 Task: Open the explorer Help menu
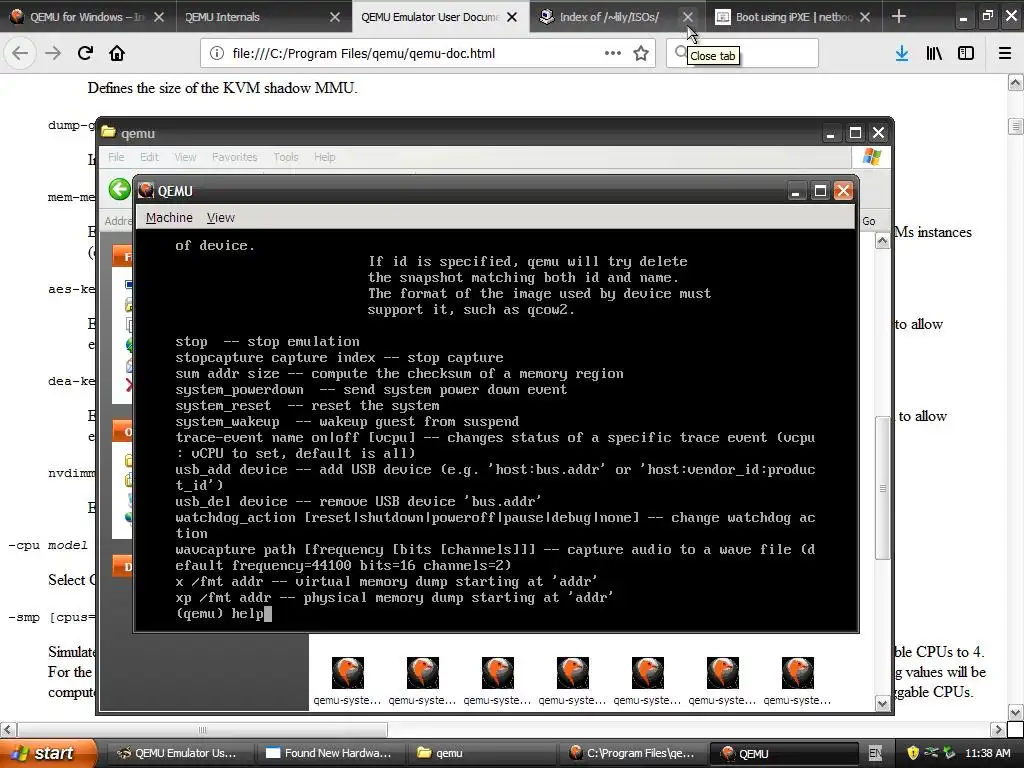[325, 157]
